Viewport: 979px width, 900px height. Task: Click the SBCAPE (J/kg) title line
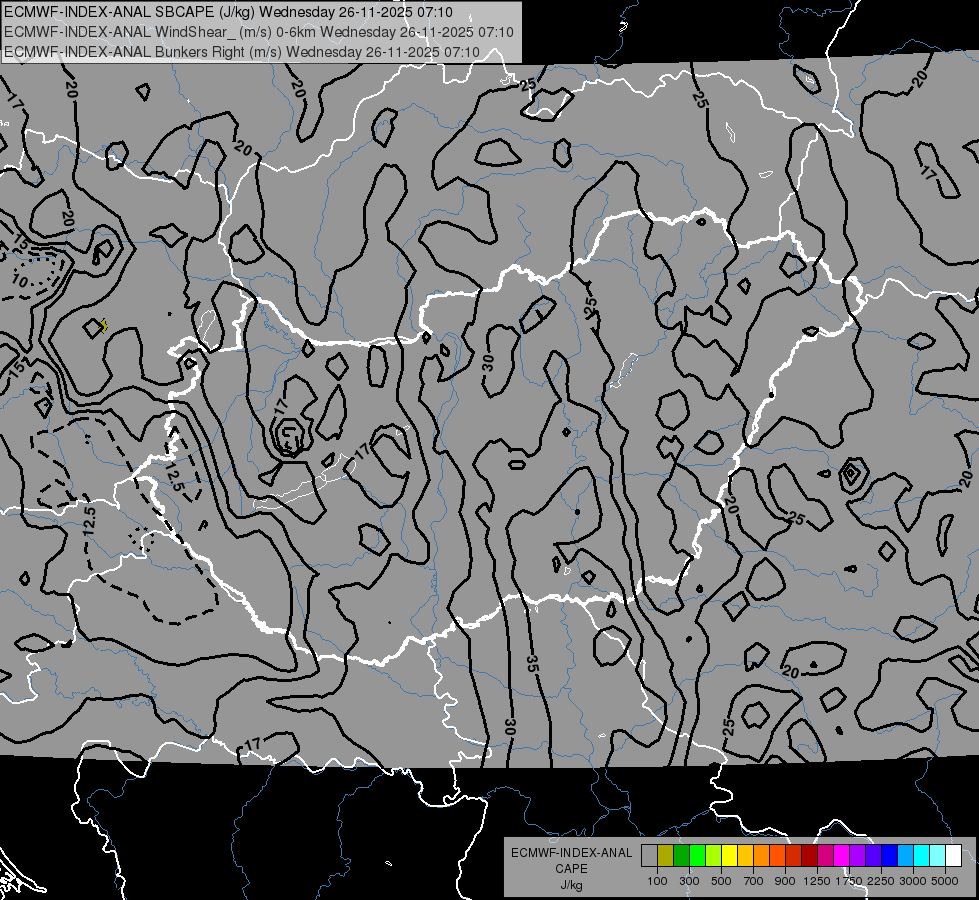tap(229, 12)
